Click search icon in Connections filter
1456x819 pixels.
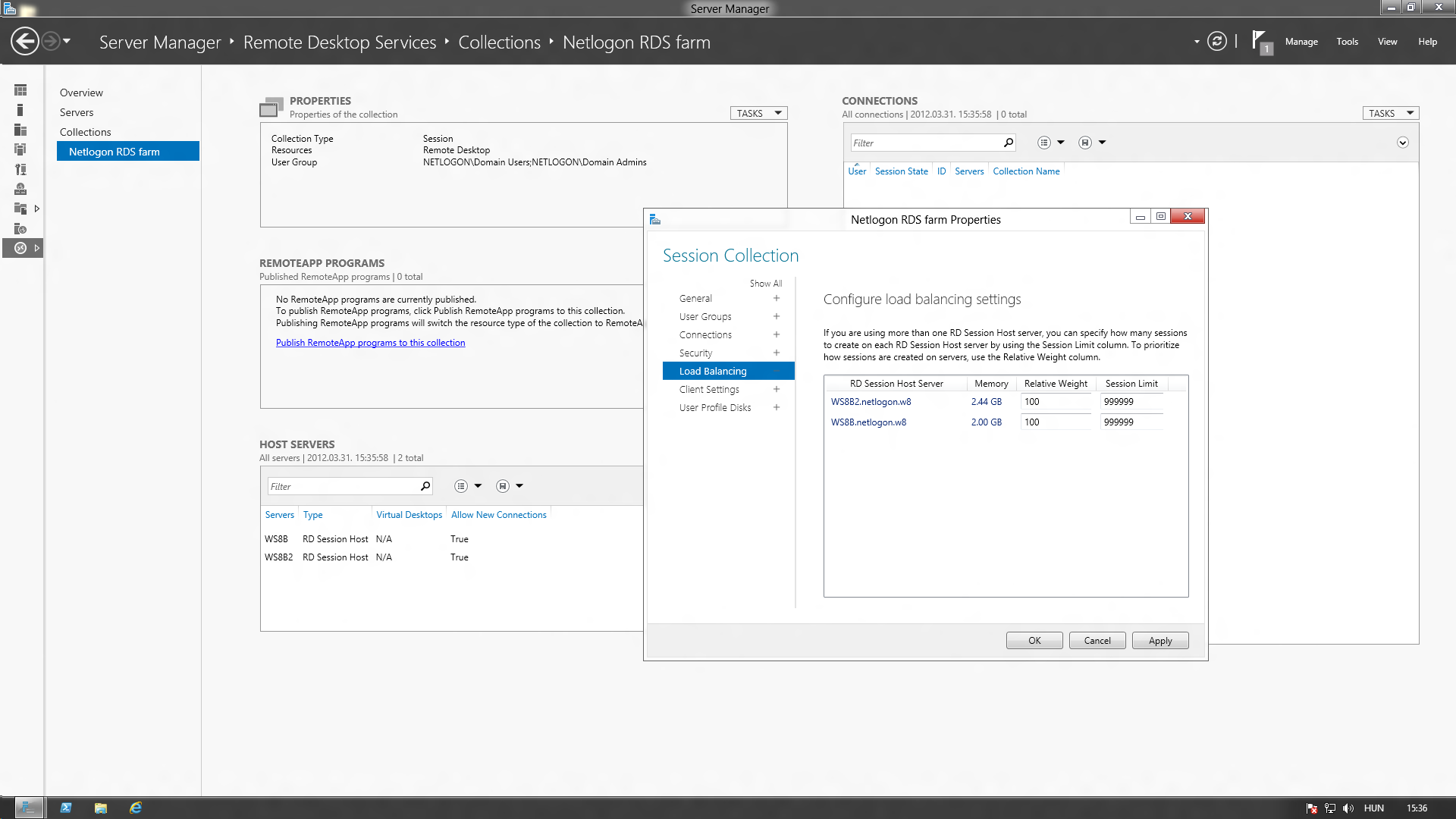(x=1008, y=143)
